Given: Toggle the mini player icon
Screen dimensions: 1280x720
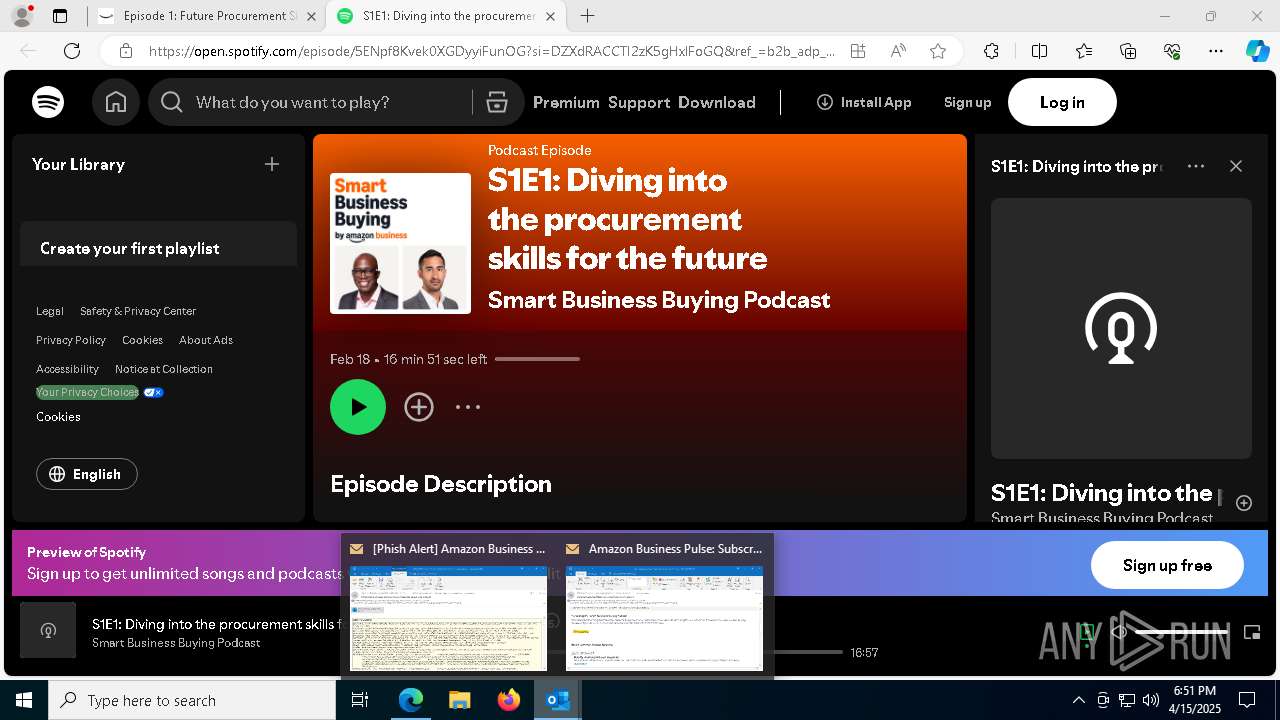Looking at the screenshot, I should [x=1252, y=632].
